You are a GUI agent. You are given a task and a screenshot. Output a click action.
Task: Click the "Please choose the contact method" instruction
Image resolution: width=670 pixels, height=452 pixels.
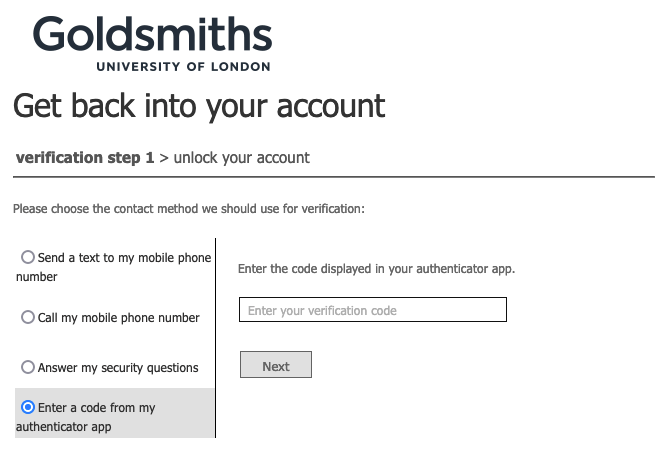[x=189, y=209]
